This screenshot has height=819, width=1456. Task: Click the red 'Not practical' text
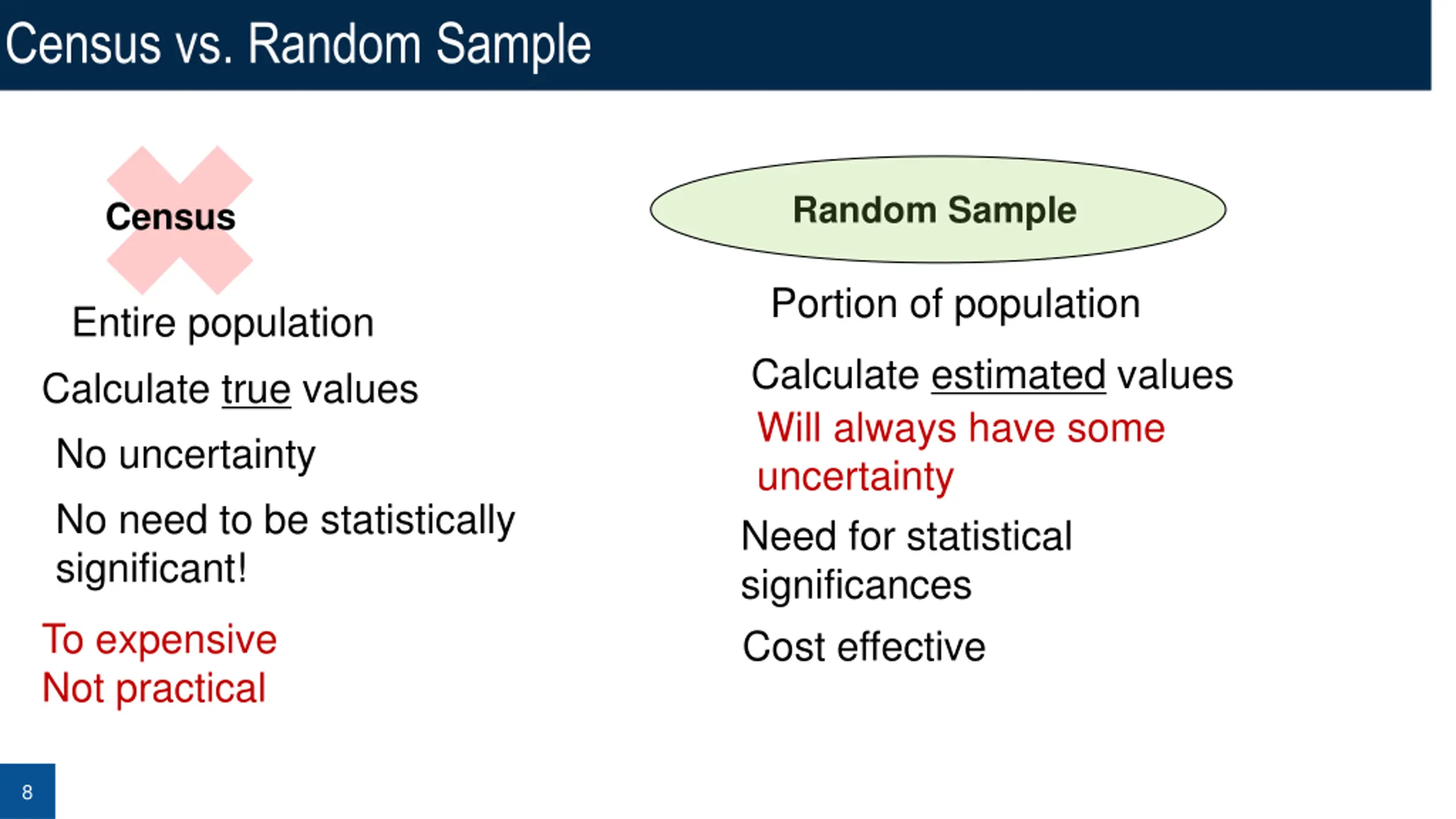click(154, 688)
